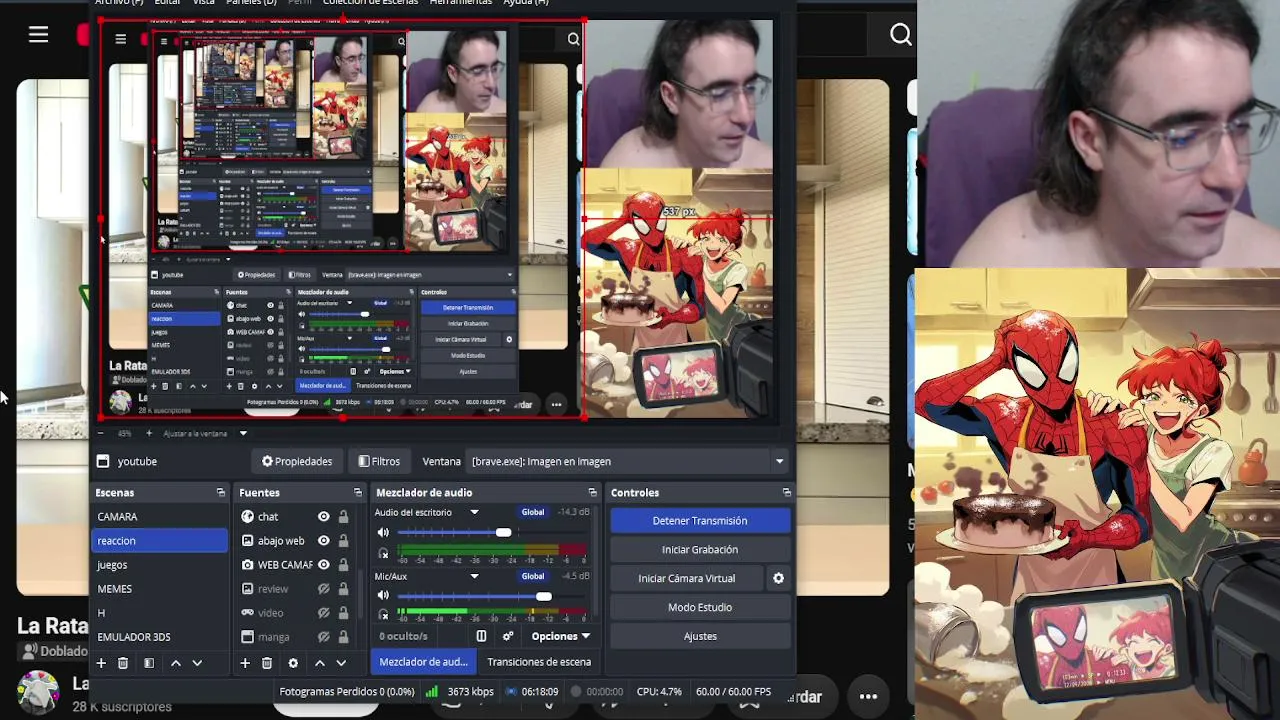Expand the Opciones dropdown in mixer
The image size is (1280, 720).
point(560,636)
